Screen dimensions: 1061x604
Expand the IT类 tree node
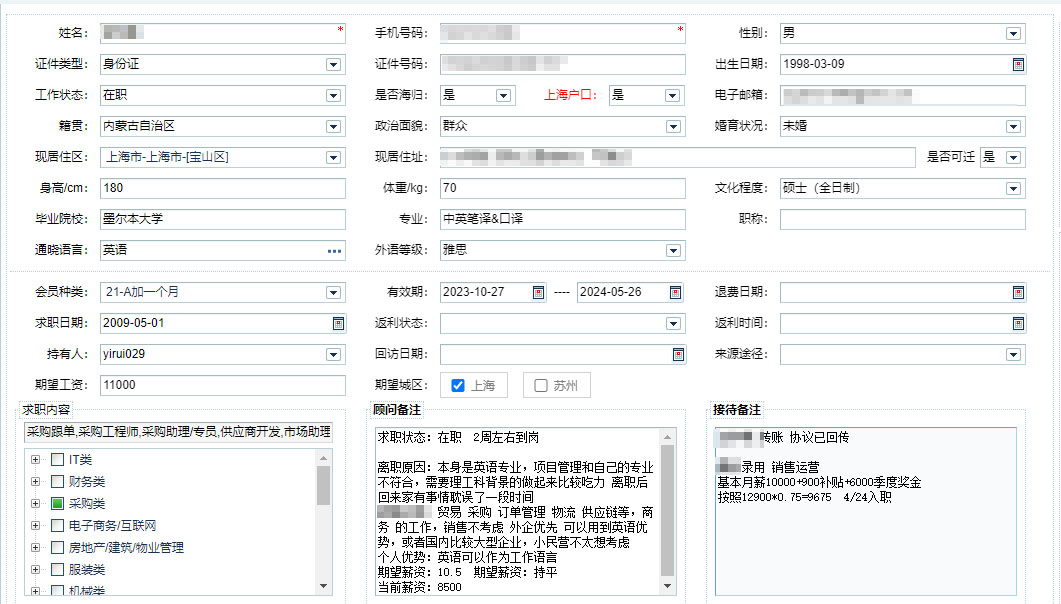click(x=35, y=460)
